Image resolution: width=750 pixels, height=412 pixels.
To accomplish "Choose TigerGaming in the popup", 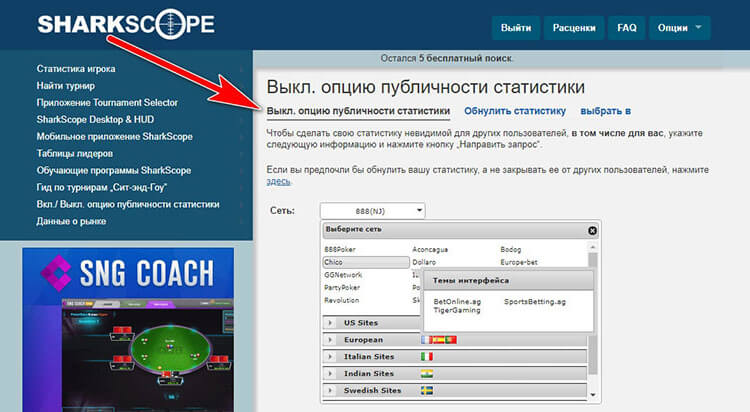I will pos(457,310).
